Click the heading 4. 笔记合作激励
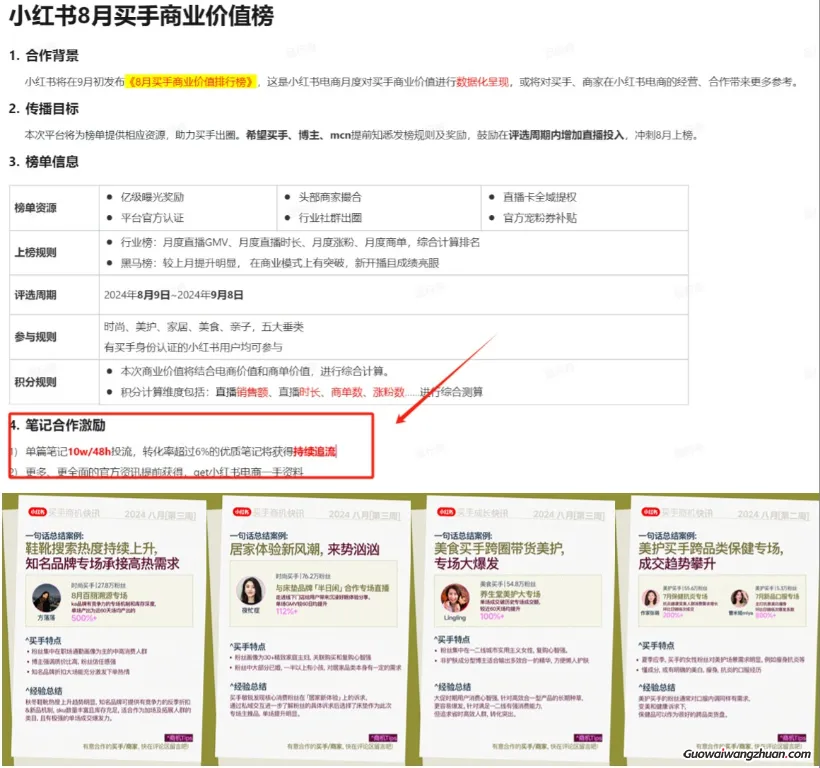This screenshot has width=820, height=768. tap(58, 426)
